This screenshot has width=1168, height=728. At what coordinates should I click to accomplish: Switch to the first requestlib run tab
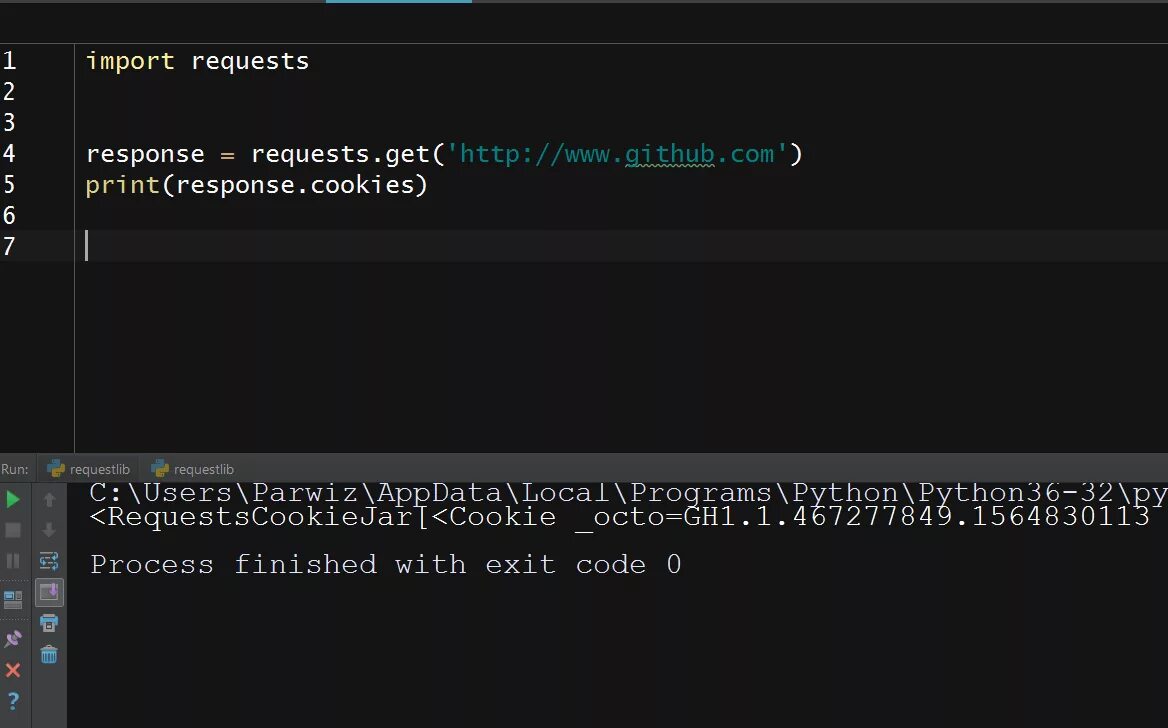[x=90, y=469]
